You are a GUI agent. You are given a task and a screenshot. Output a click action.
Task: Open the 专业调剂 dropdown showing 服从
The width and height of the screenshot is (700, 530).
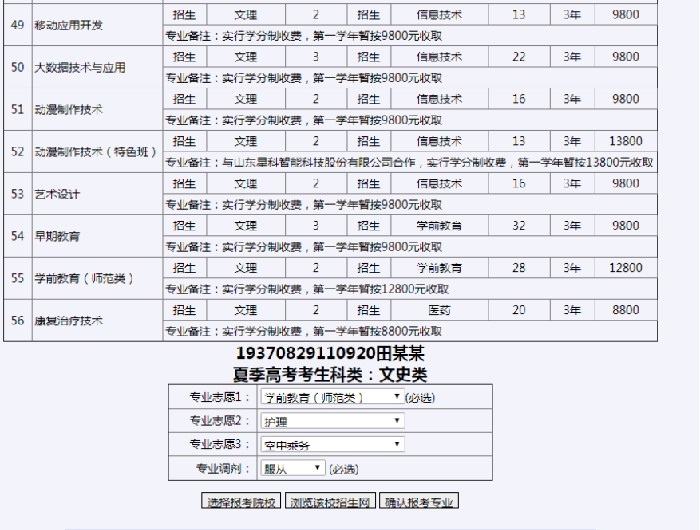[292, 468]
